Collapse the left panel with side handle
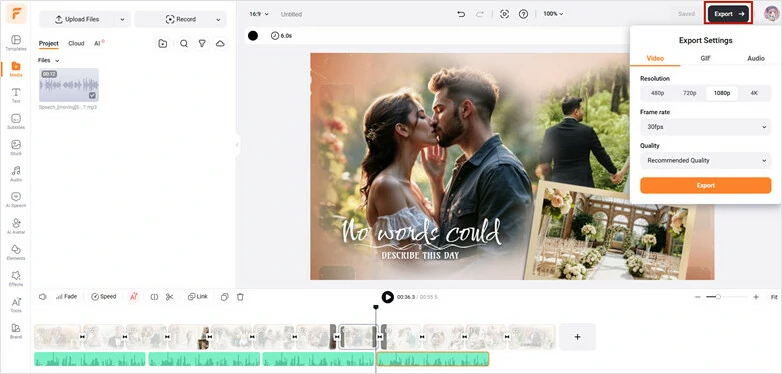The image size is (782, 374). [x=237, y=146]
